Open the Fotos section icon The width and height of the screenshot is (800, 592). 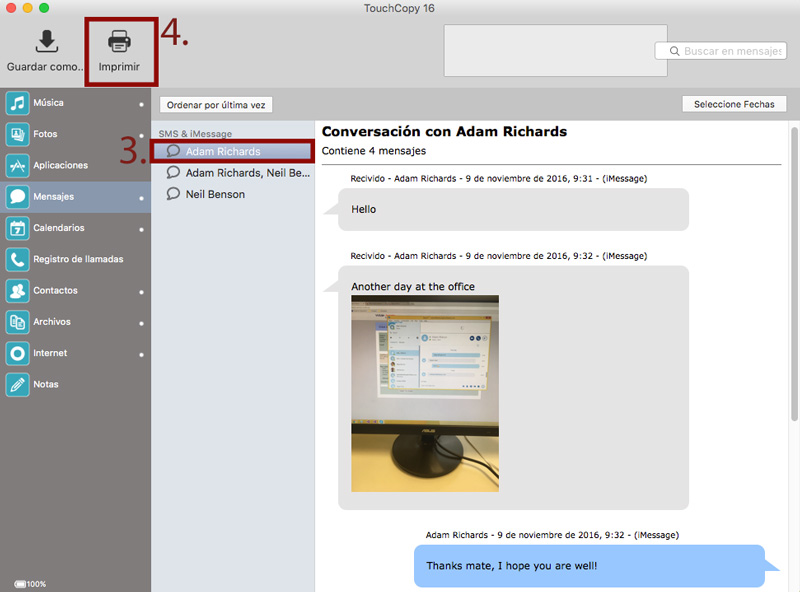click(x=17, y=134)
